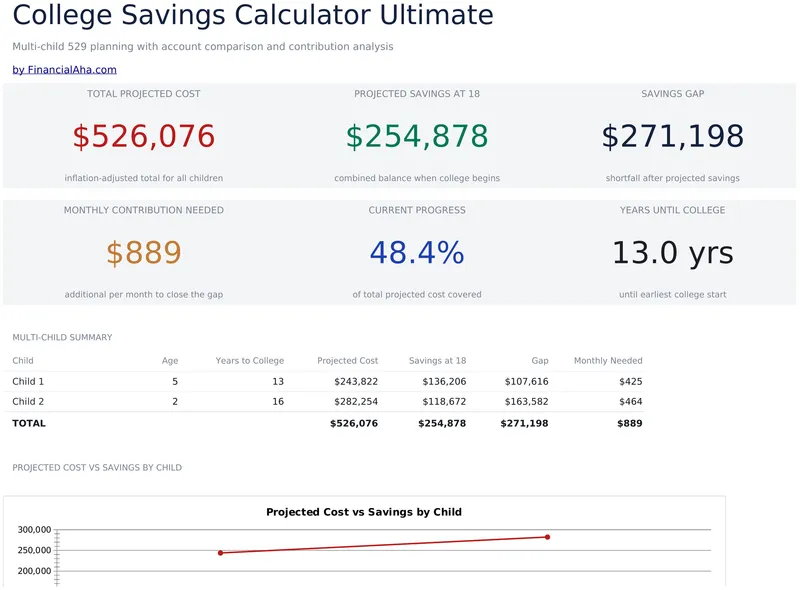
Task: Click the 13.0 yrs value
Action: coord(672,253)
